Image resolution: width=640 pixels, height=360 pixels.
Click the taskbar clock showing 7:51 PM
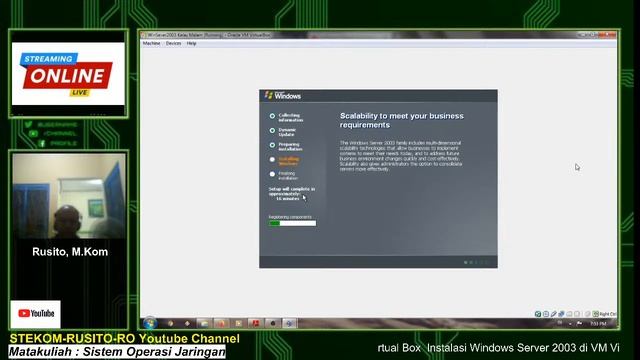(598, 324)
